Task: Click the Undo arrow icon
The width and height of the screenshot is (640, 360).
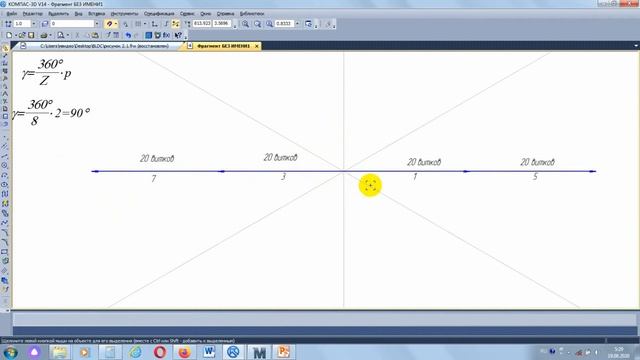Action: coord(128,35)
